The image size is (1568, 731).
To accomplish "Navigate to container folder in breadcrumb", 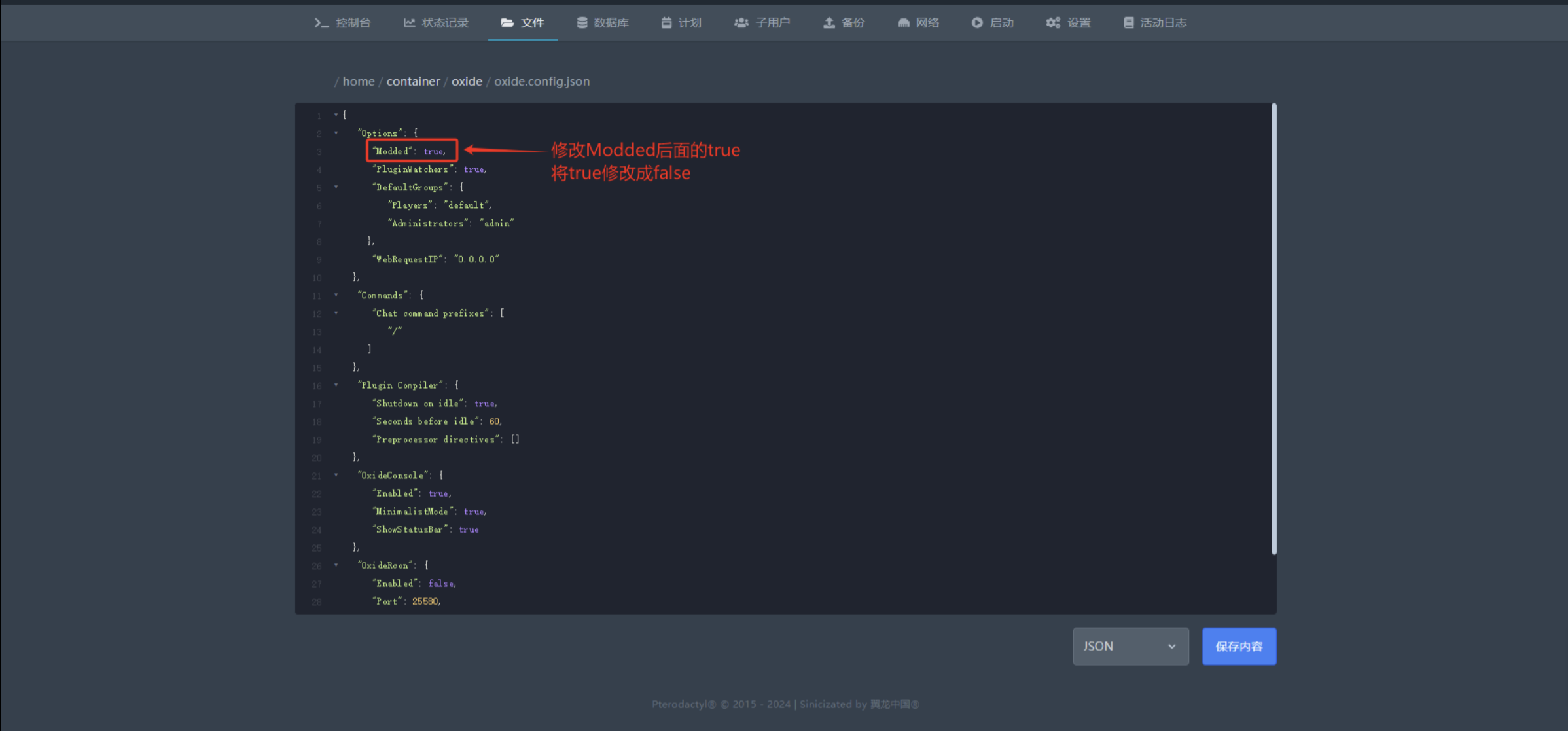I will point(413,81).
